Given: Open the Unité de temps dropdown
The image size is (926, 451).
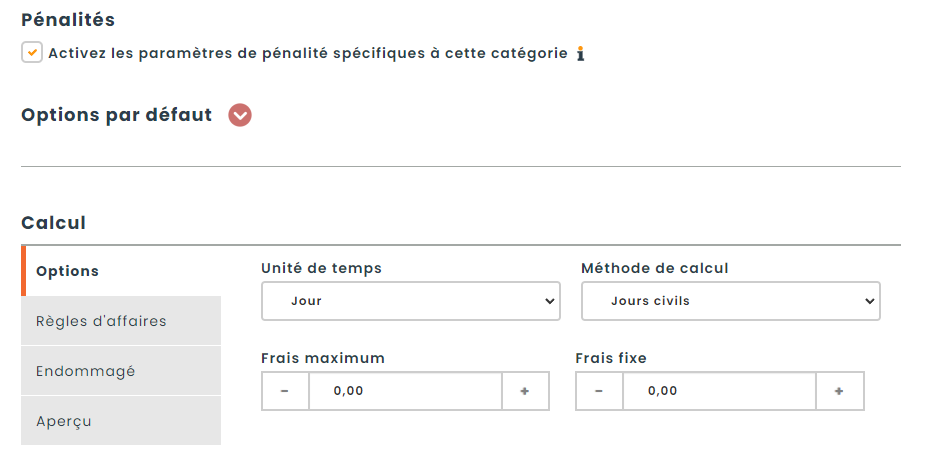Looking at the screenshot, I should pos(410,301).
